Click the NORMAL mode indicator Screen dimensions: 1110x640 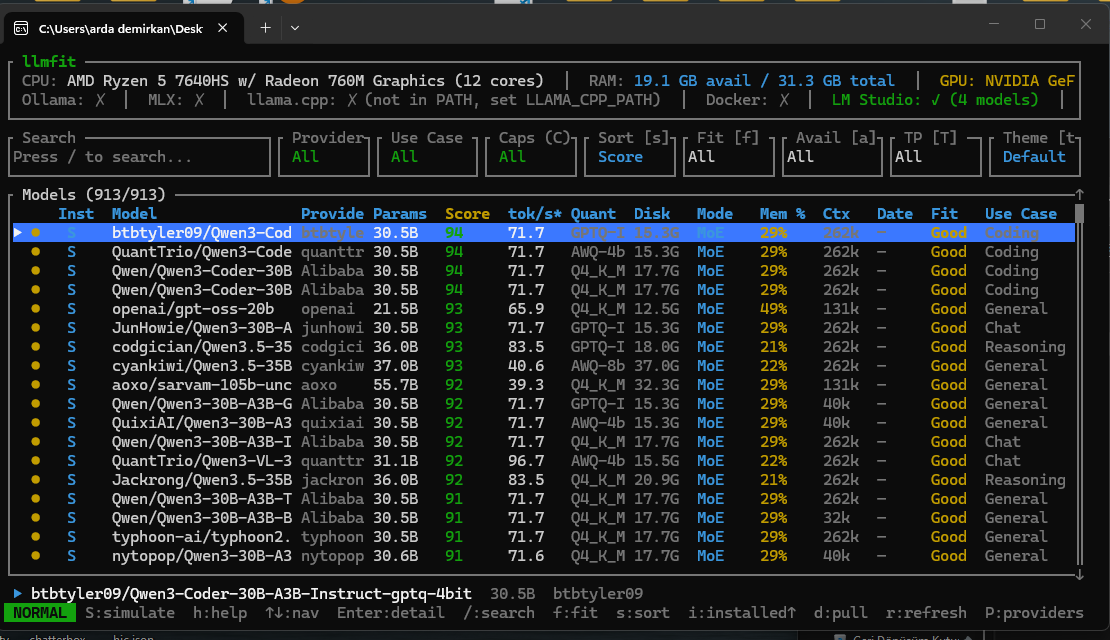coord(40,613)
